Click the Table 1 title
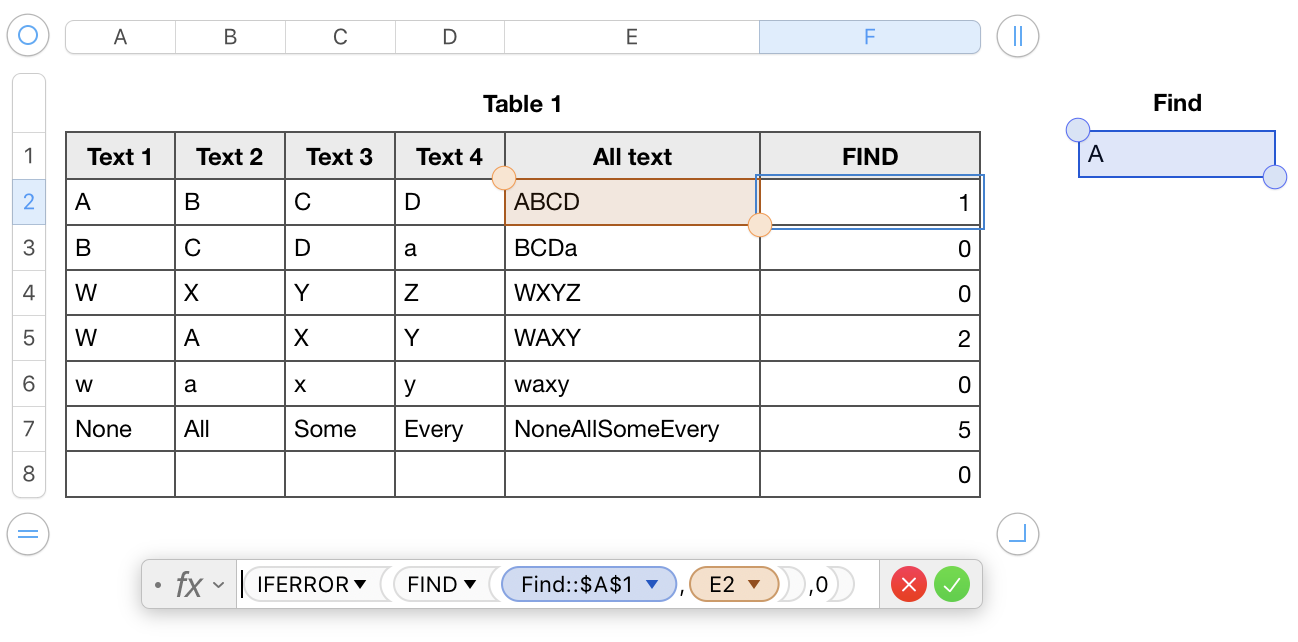 (x=522, y=104)
